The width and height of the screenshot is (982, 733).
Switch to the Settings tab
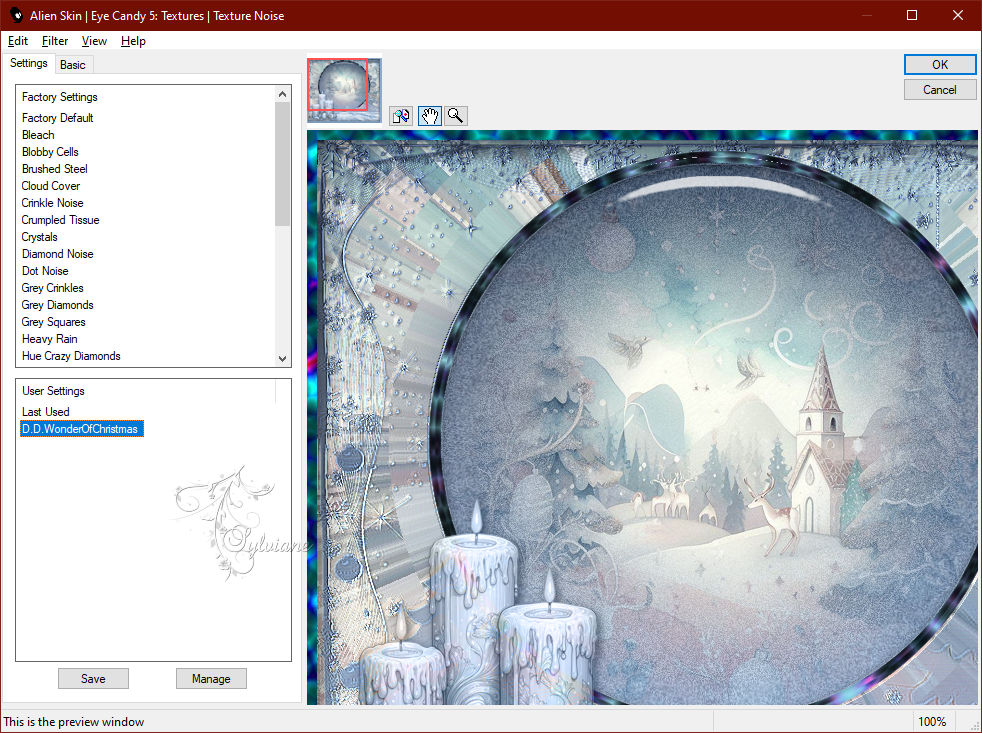(x=28, y=63)
